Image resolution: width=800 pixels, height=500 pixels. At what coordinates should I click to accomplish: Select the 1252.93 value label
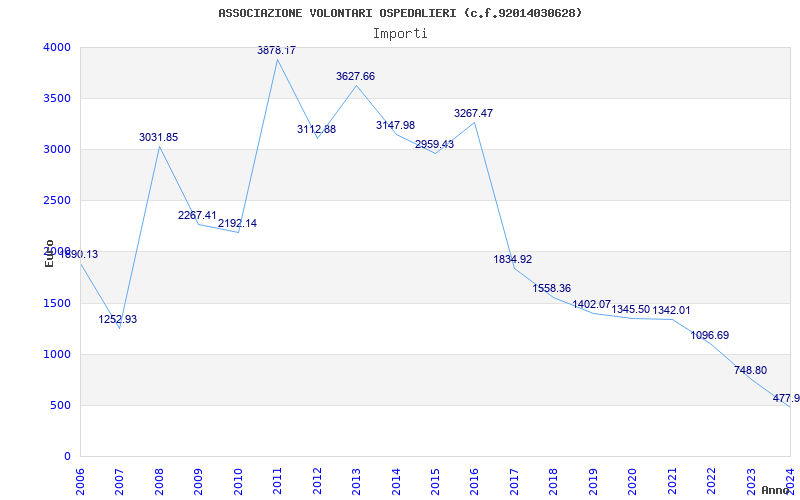click(x=117, y=320)
